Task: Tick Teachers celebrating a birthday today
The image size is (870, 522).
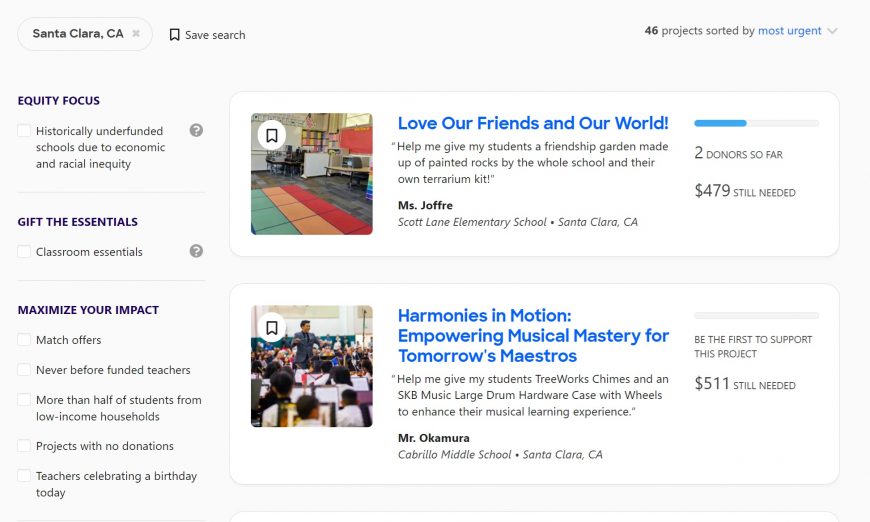Action: (x=24, y=476)
